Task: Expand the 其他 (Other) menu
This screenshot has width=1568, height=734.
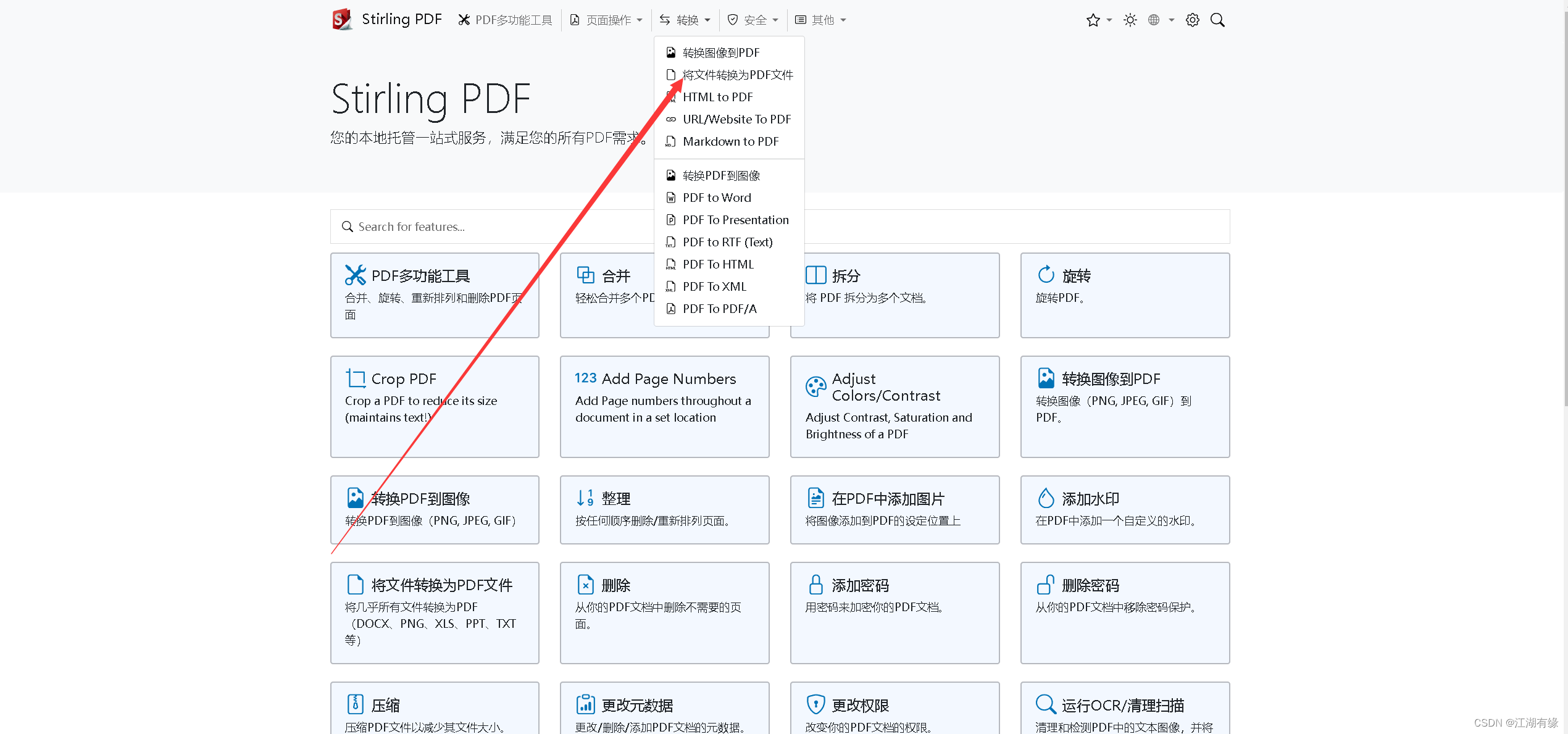Action: click(819, 20)
